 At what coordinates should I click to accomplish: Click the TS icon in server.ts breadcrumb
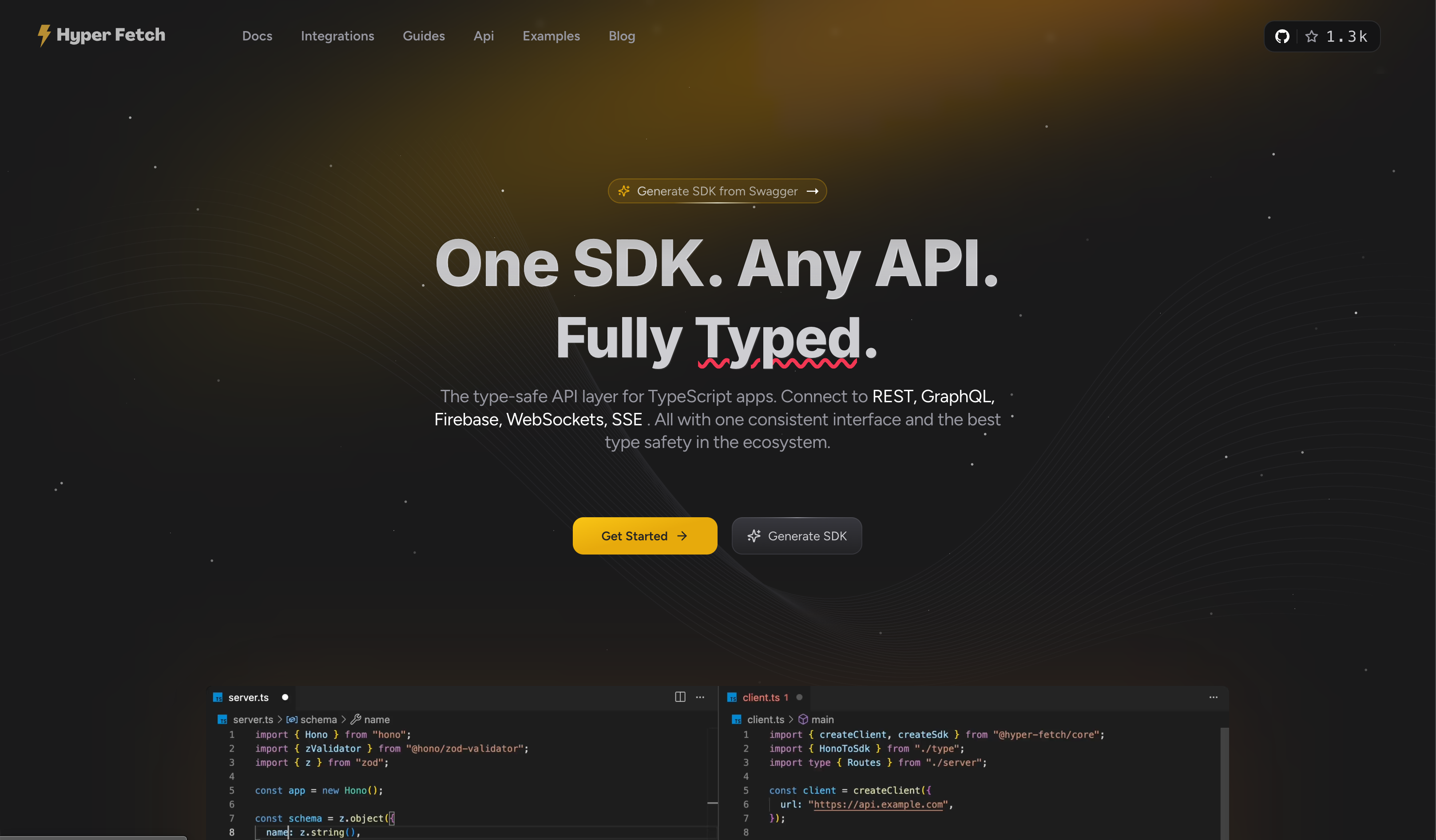pos(223,720)
